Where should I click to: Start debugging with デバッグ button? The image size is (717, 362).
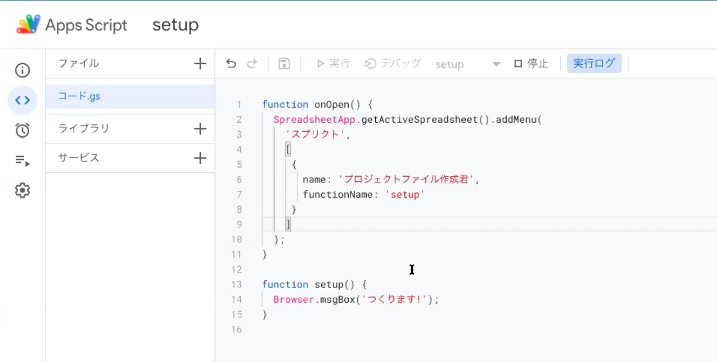pyautogui.click(x=393, y=64)
